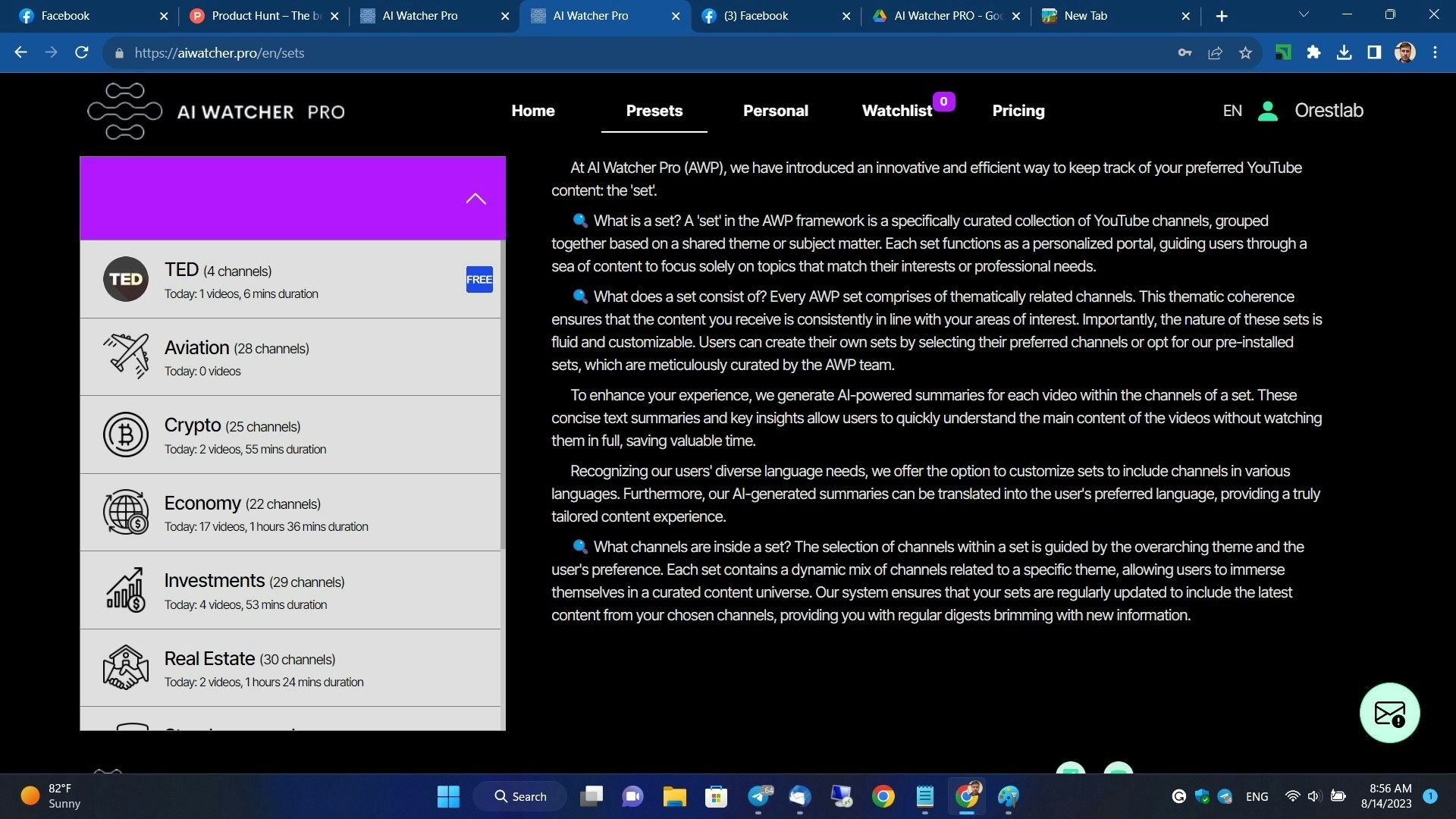
Task: Go to the Presets tab
Action: pos(654,111)
